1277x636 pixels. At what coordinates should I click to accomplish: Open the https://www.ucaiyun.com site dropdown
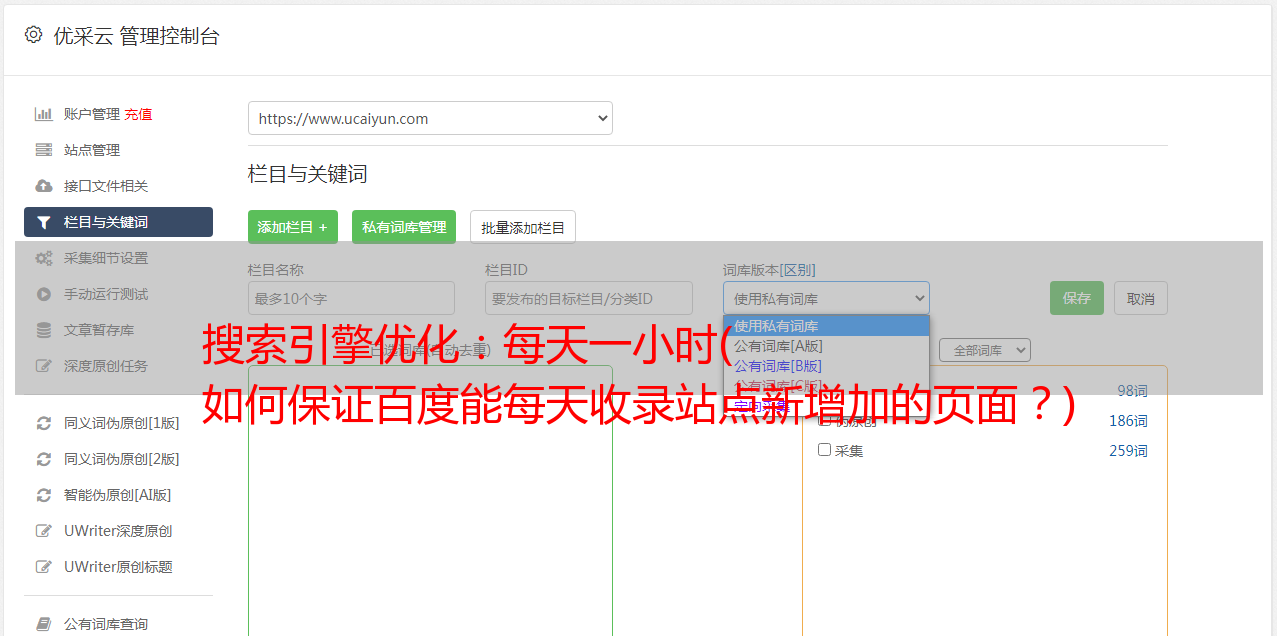[x=430, y=118]
